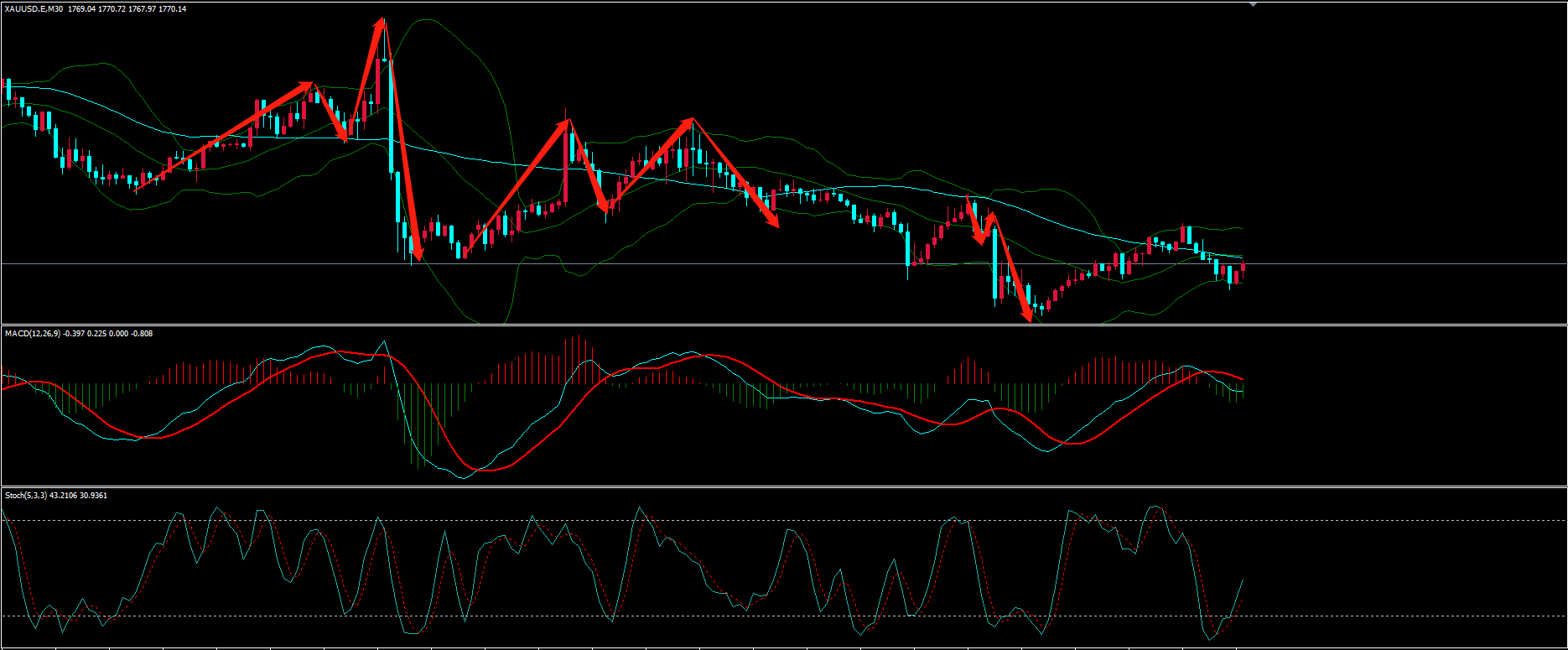The height and width of the screenshot is (650, 1568).
Task: Click the chart shift triangle marker at top
Action: click(1253, 4)
